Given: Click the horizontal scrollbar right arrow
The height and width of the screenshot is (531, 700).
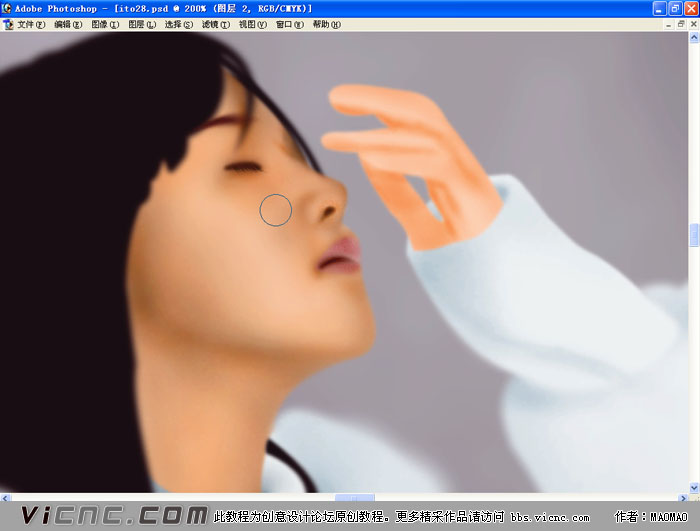Looking at the screenshot, I should pos(683,498).
